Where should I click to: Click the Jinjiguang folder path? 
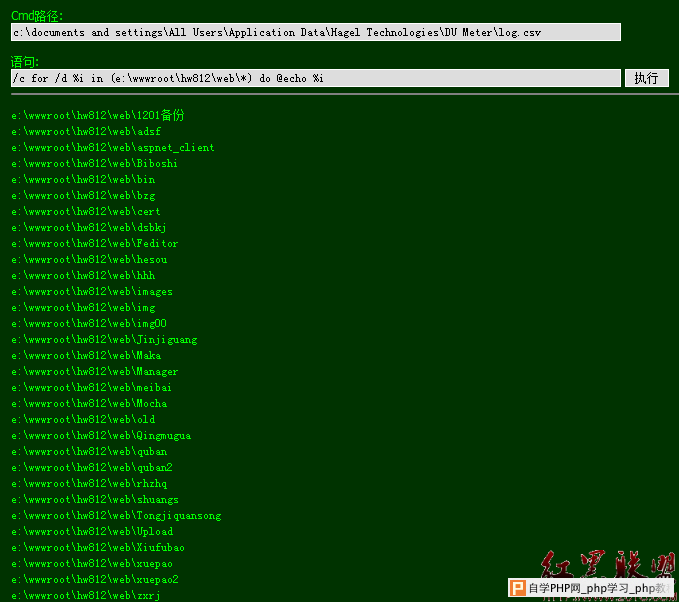(104, 340)
